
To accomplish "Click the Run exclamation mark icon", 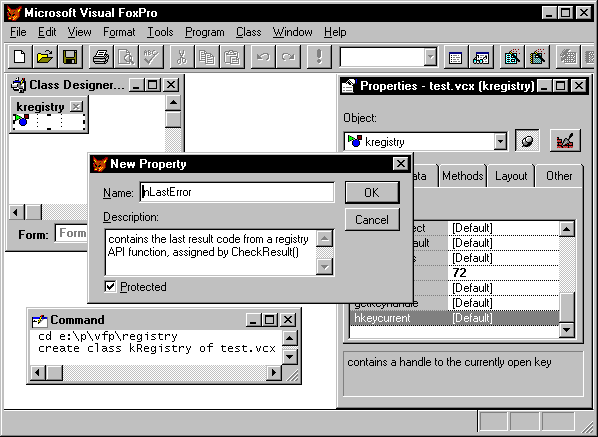I will pyautogui.click(x=319, y=57).
